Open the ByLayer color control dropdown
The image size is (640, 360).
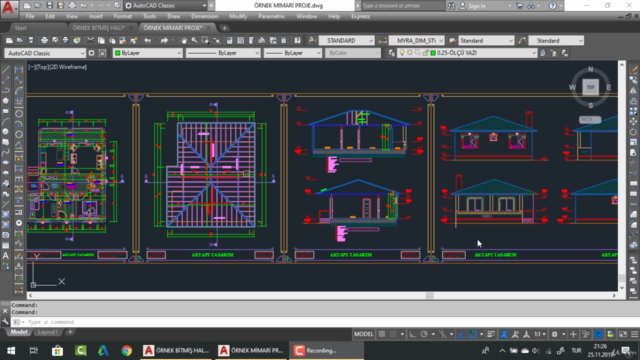[147, 53]
